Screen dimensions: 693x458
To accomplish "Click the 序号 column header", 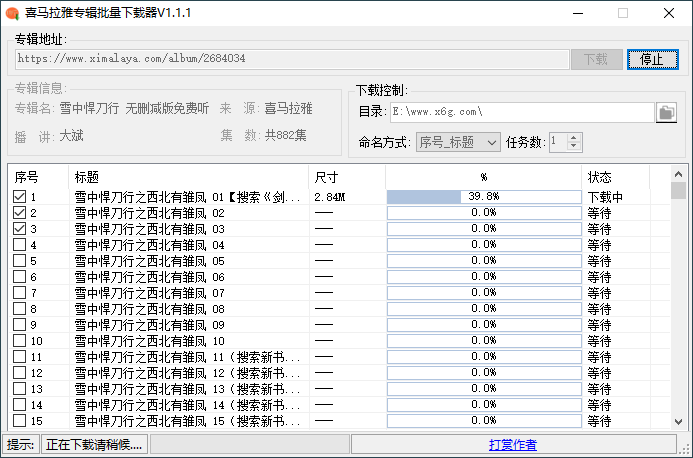I will 38,176.
